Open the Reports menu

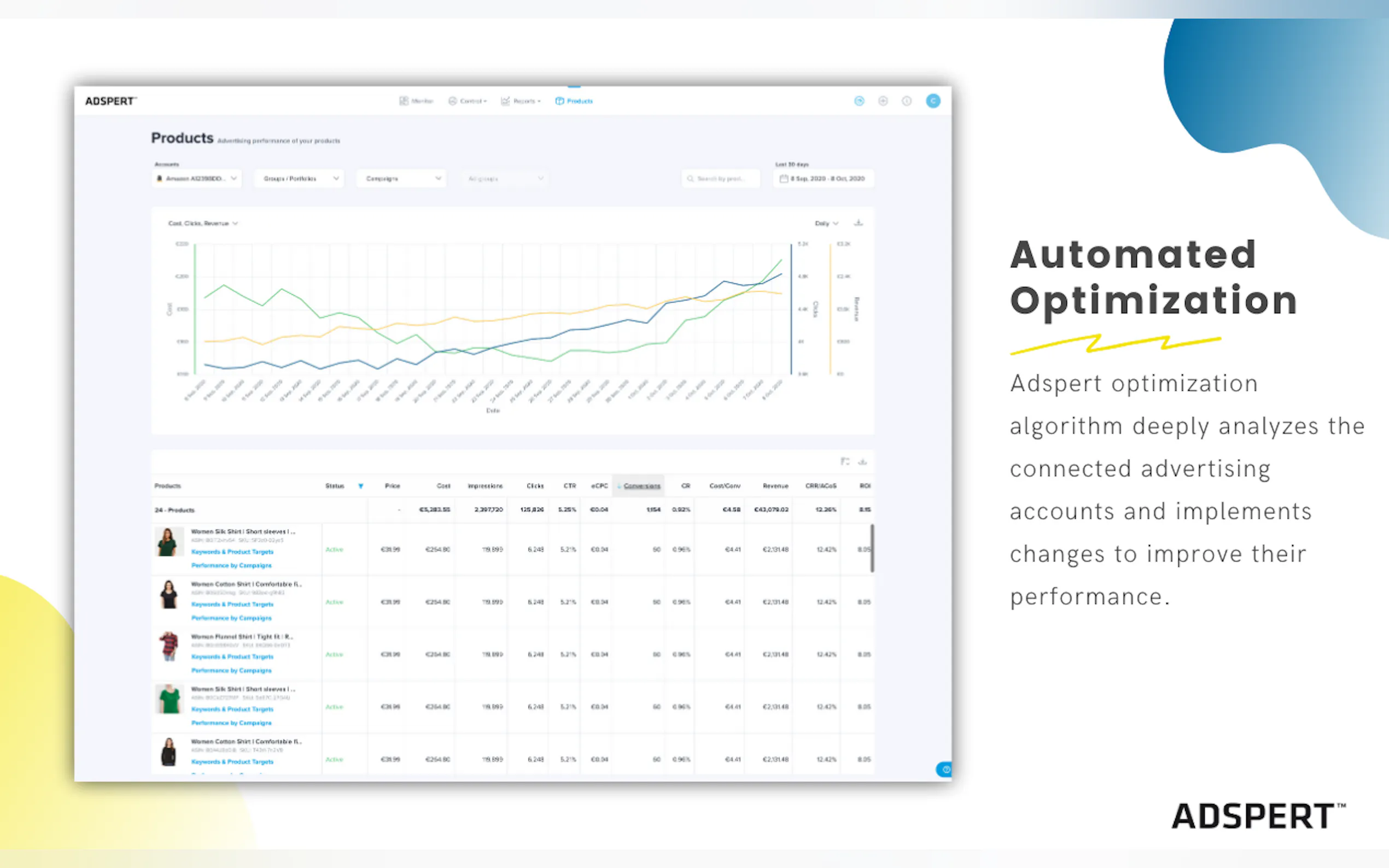(x=521, y=101)
